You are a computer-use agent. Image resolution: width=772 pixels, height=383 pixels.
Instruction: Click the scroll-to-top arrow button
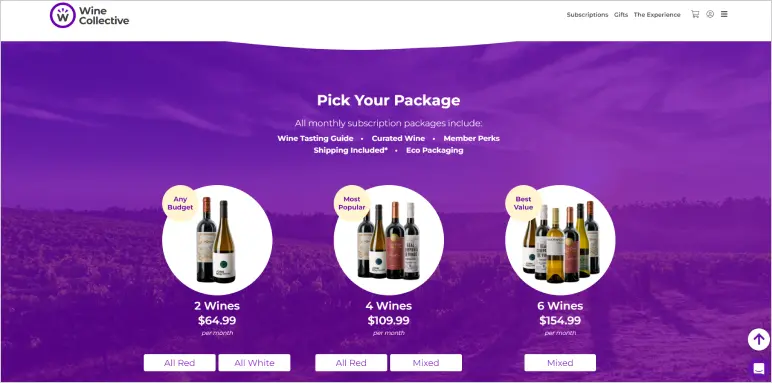[x=758, y=339]
